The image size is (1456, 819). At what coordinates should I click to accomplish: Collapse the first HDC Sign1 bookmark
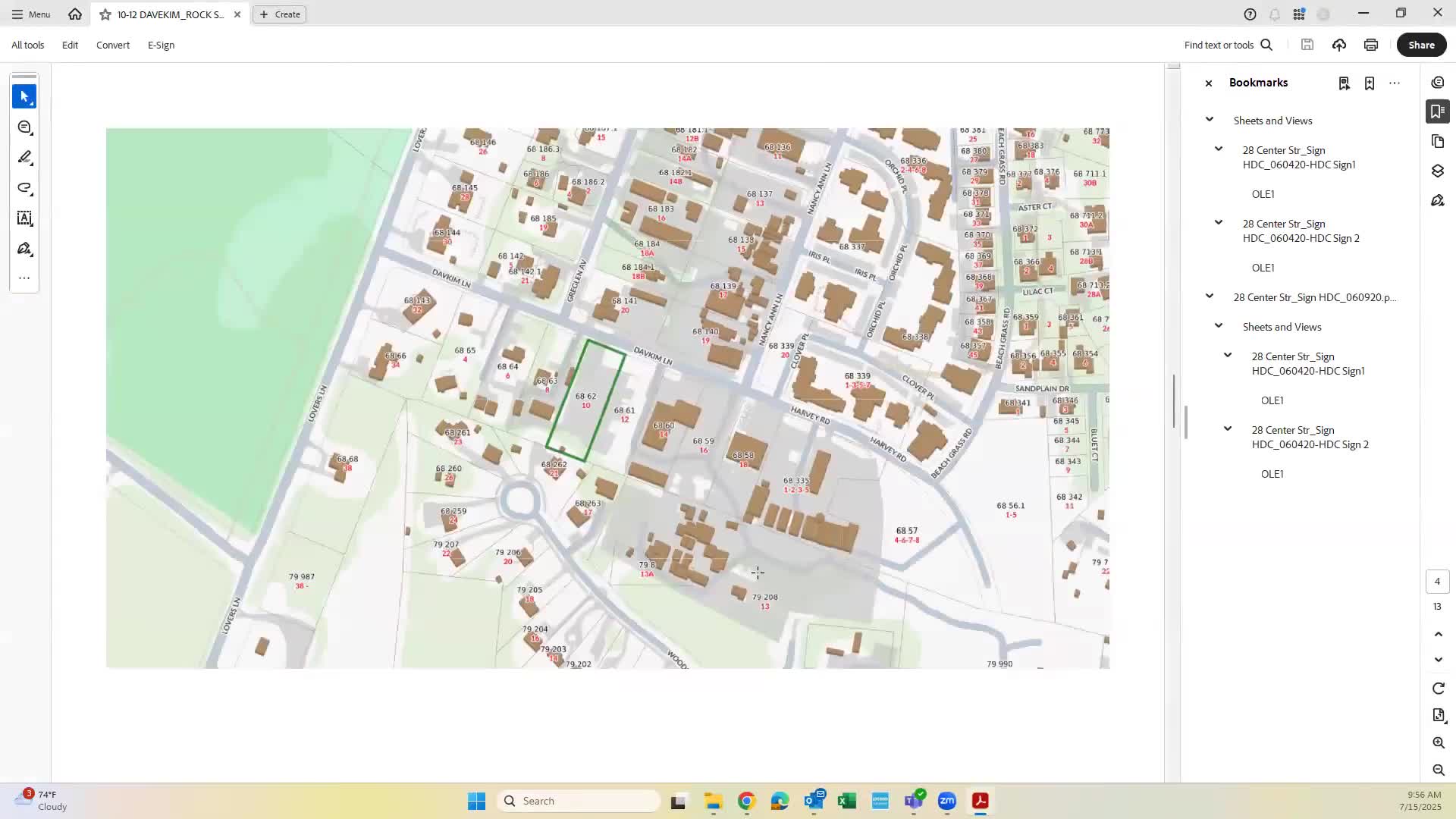tap(1219, 149)
